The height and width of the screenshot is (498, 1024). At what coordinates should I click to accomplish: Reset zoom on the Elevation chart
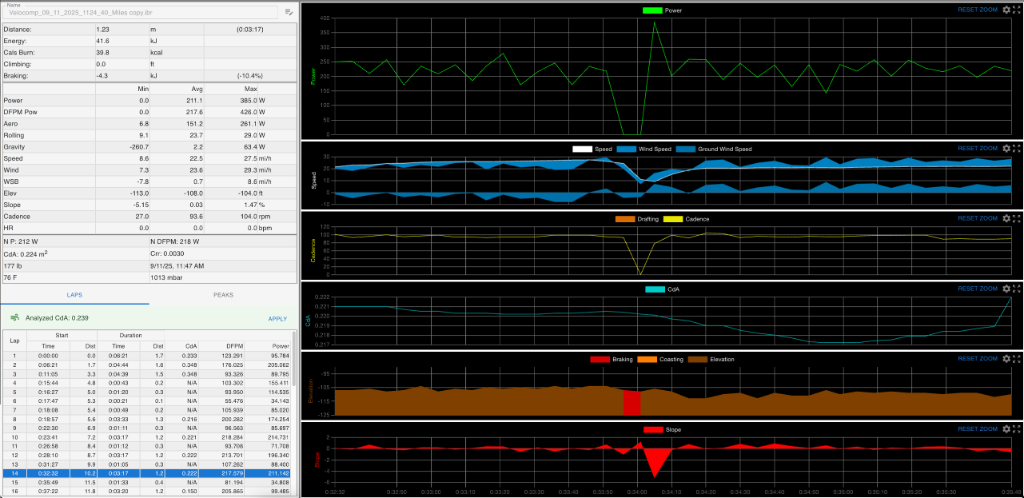coord(978,358)
